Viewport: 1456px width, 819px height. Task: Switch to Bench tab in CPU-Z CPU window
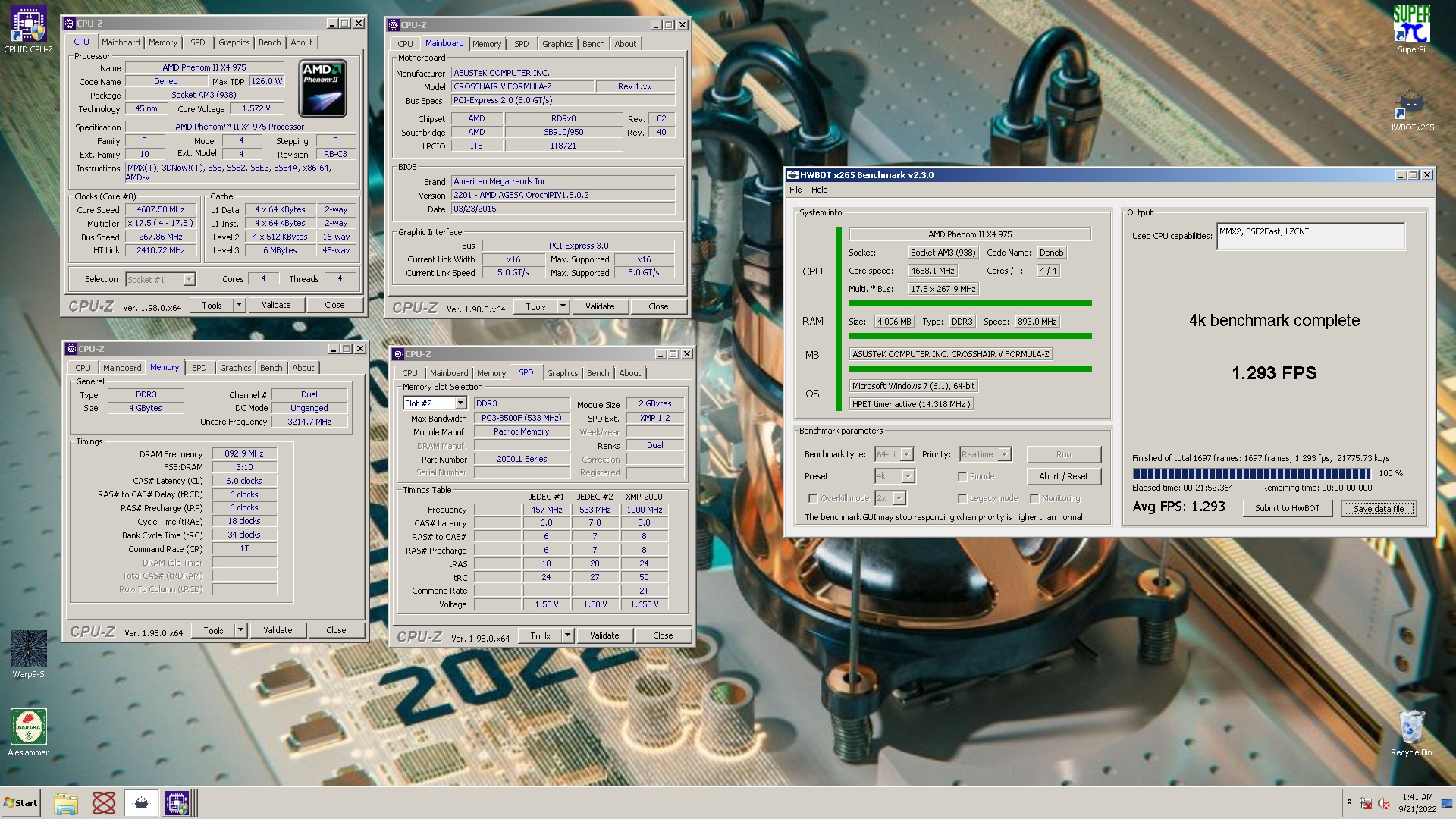(269, 42)
